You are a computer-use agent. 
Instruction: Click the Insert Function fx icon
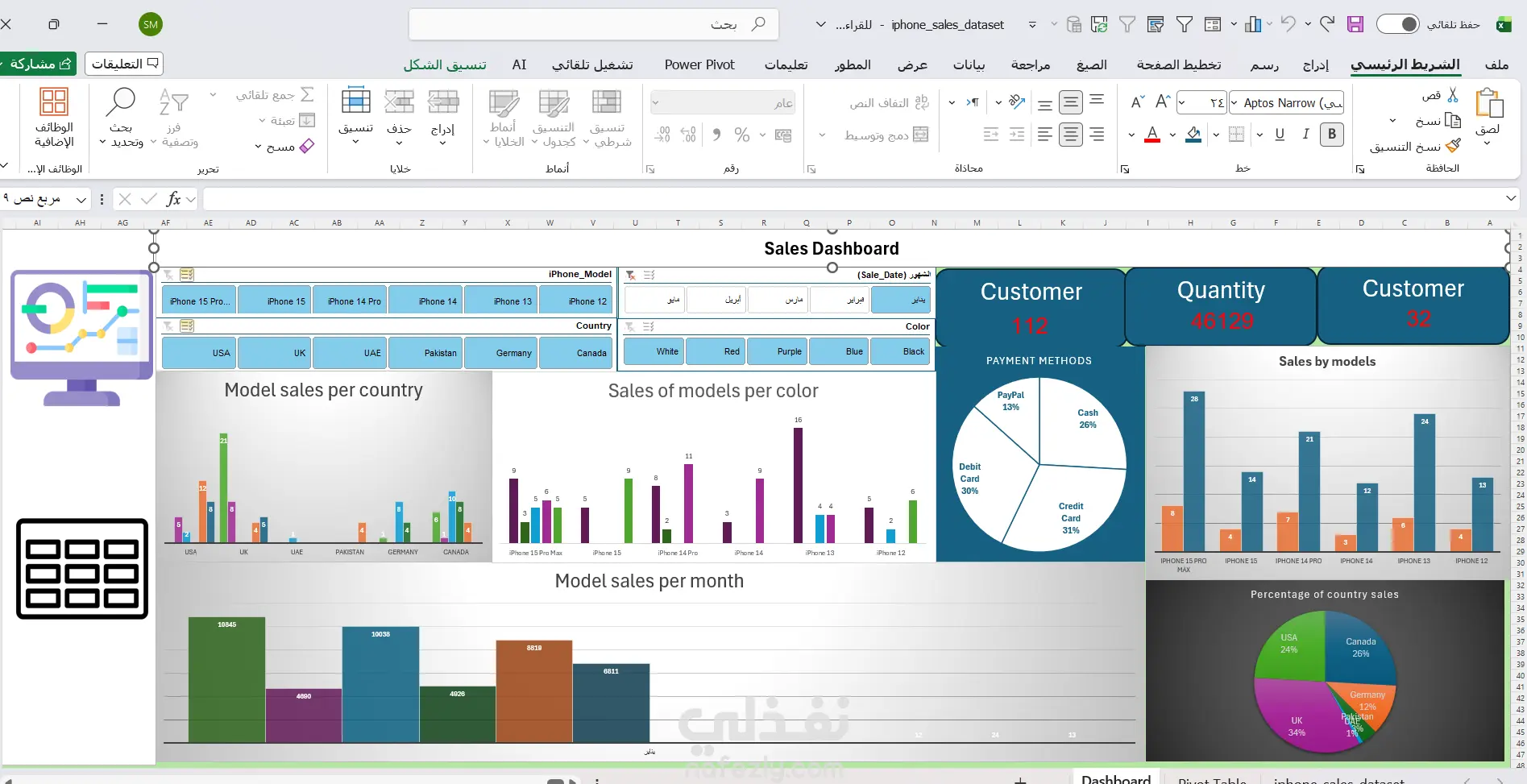(173, 199)
